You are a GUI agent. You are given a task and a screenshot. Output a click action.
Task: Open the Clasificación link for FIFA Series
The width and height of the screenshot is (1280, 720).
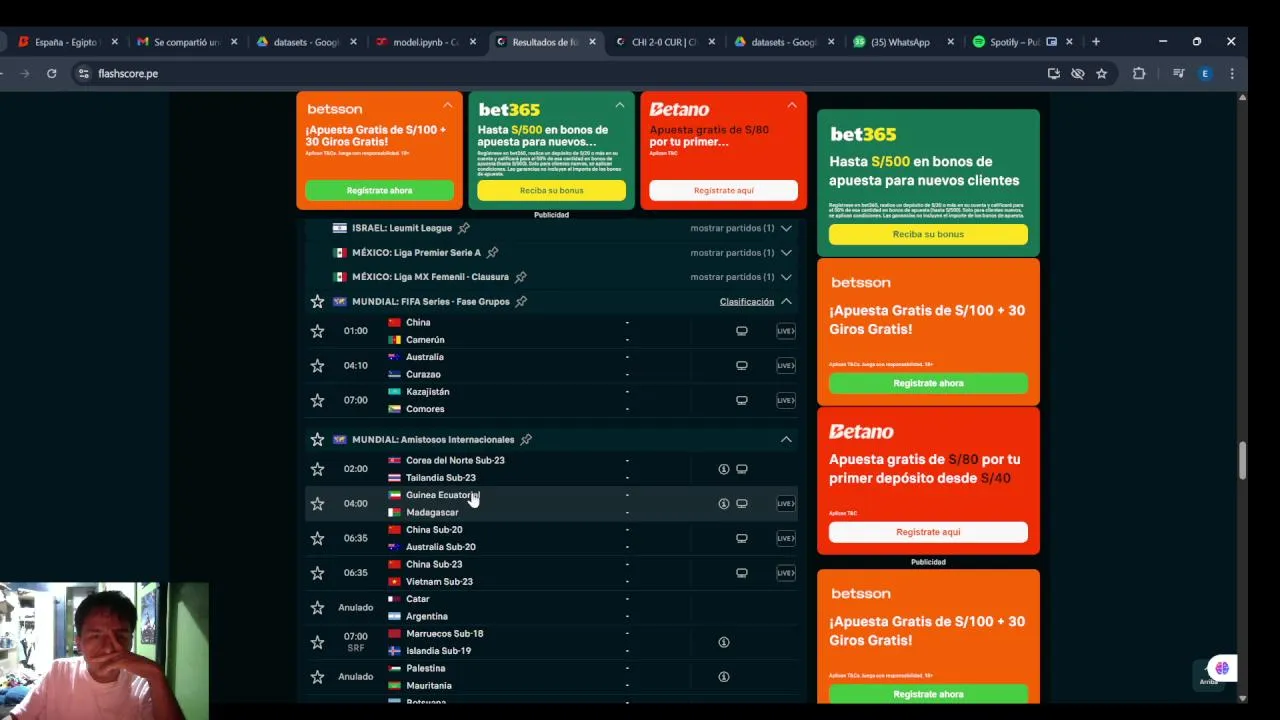747,301
